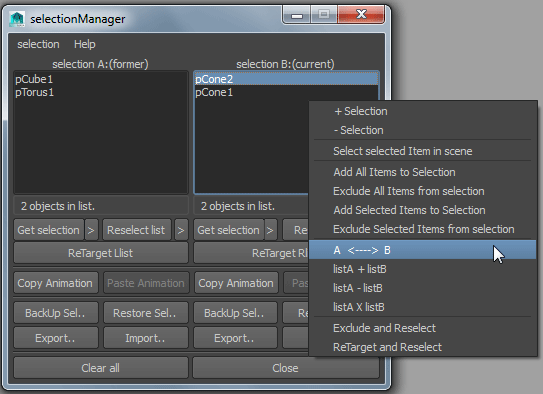Click 'Add Selected Items to Selection'
Viewport: 543px width, 394px height.
pos(422,210)
